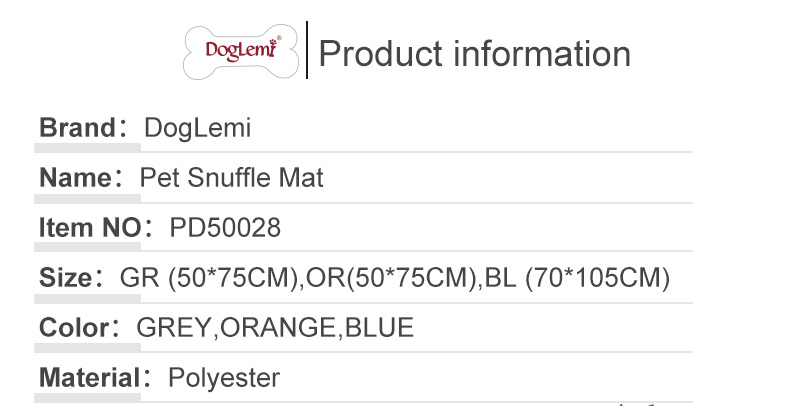
Task: Click the "Size" field label
Action: [65, 278]
